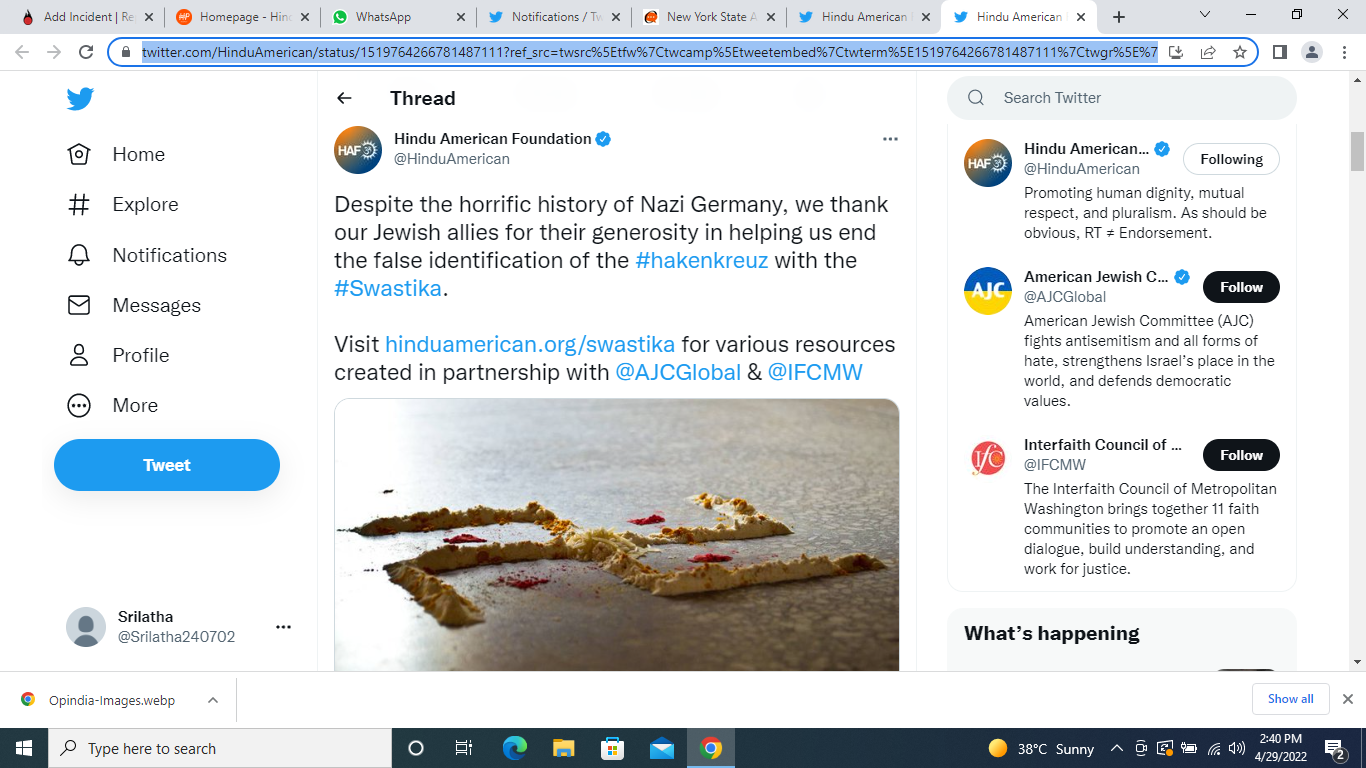
Task: Click the blue Tweet button
Action: (167, 465)
